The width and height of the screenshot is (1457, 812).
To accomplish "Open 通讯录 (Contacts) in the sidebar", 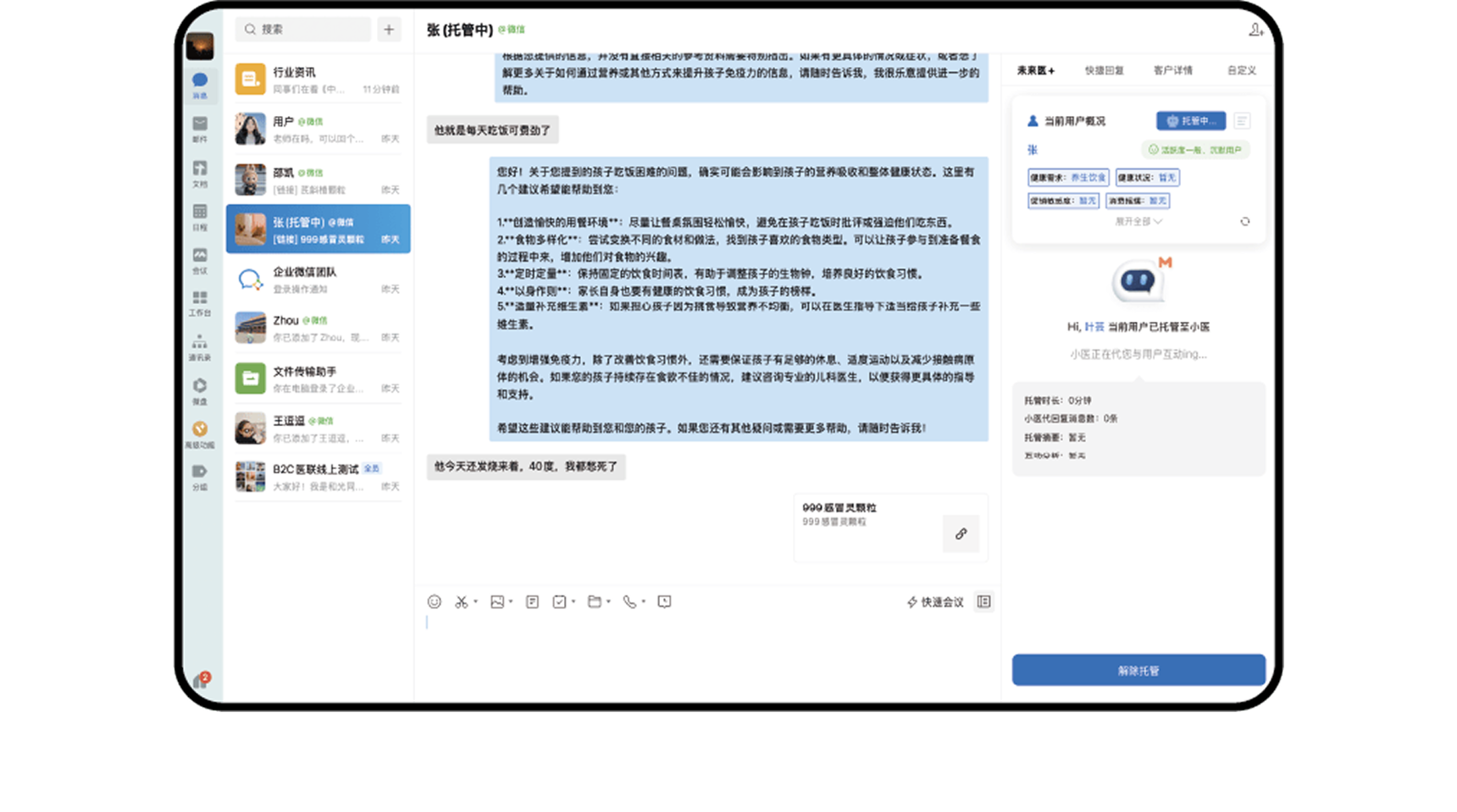I will (200, 346).
